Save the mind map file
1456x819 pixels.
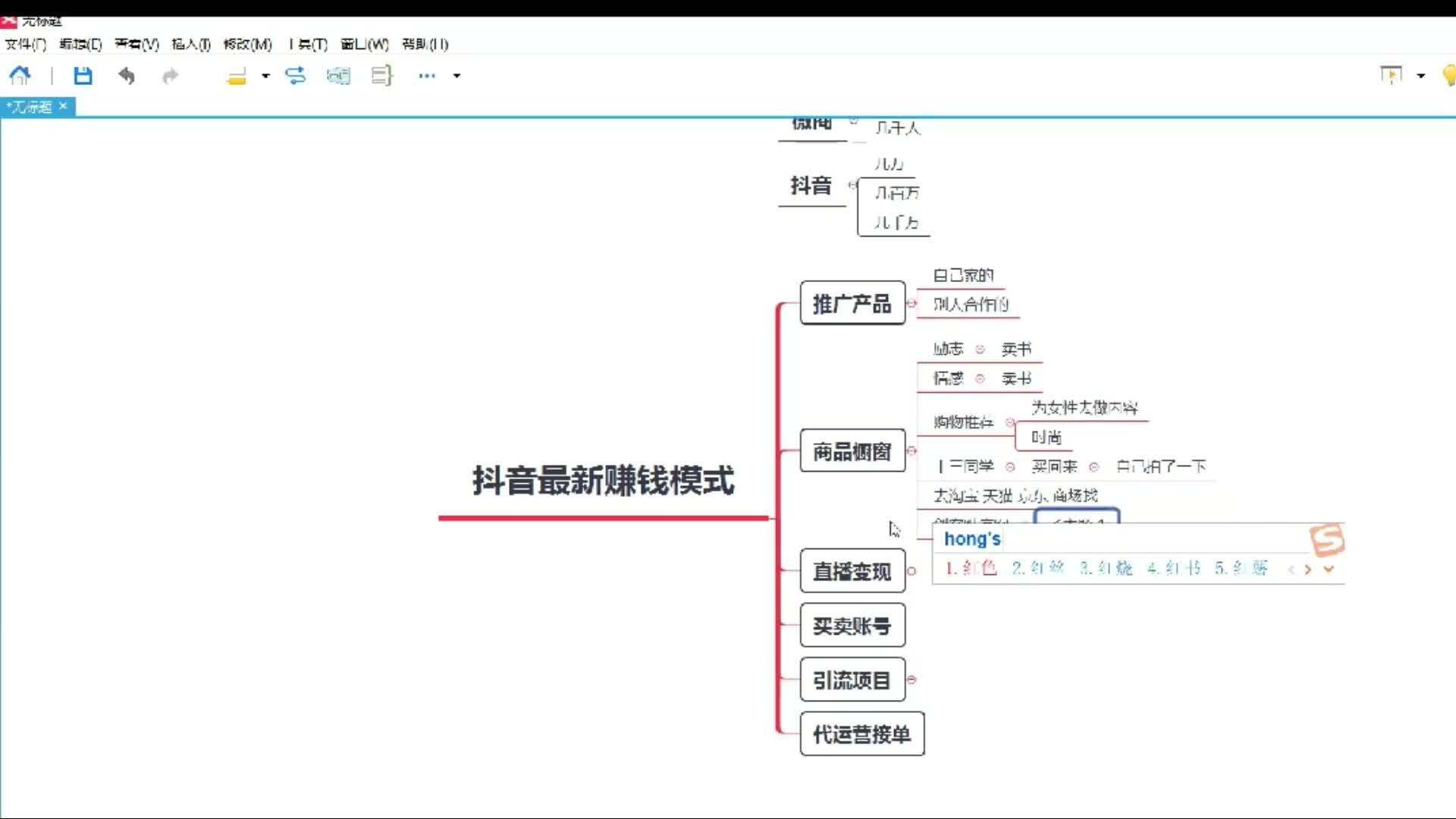coord(83,75)
